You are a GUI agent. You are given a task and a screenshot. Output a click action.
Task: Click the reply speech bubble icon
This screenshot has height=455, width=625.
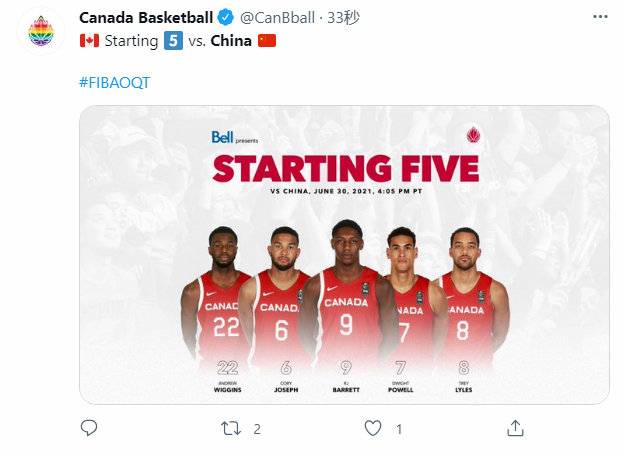click(x=89, y=428)
